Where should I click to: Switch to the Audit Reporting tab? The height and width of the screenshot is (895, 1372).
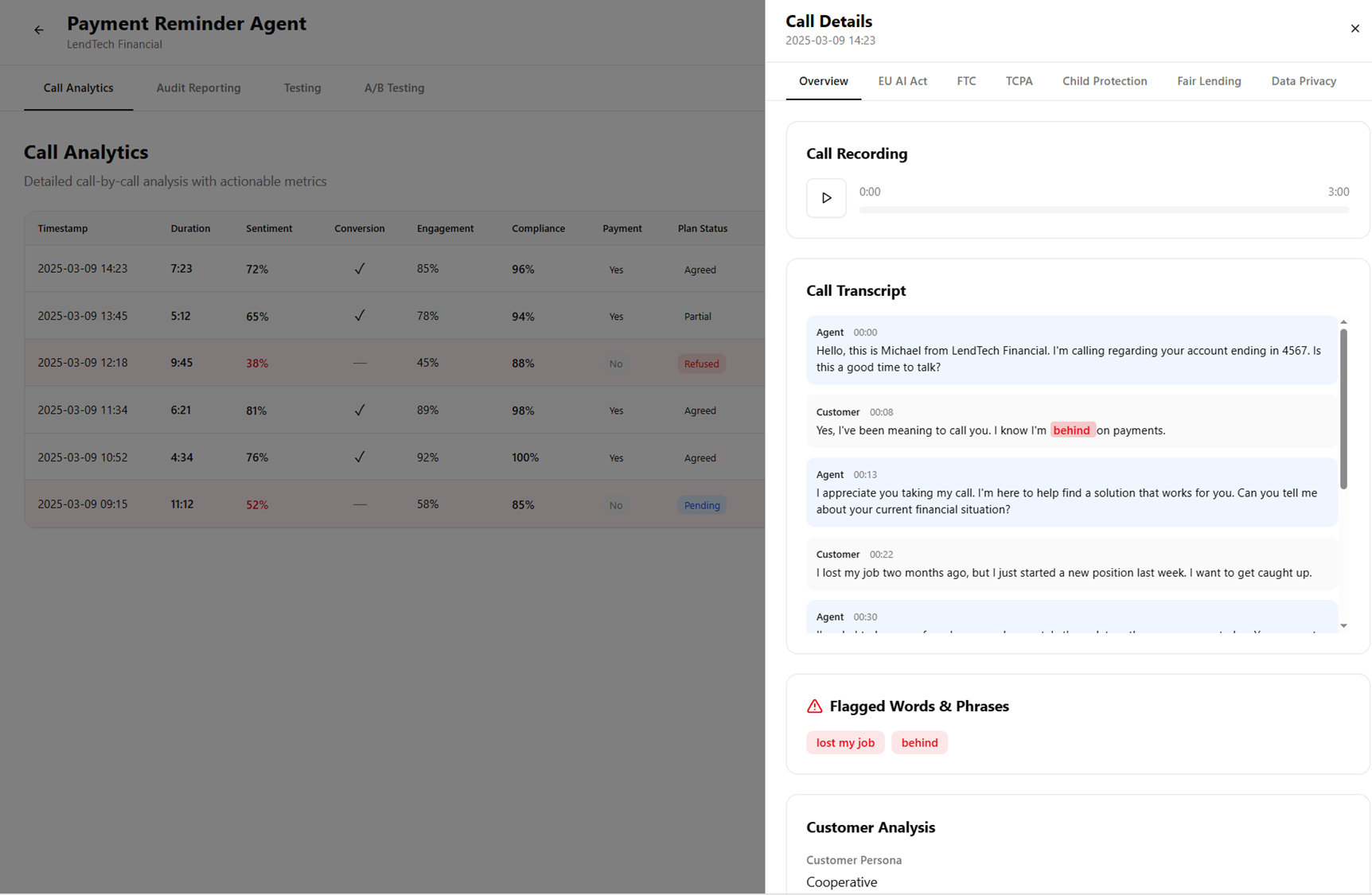click(x=198, y=88)
